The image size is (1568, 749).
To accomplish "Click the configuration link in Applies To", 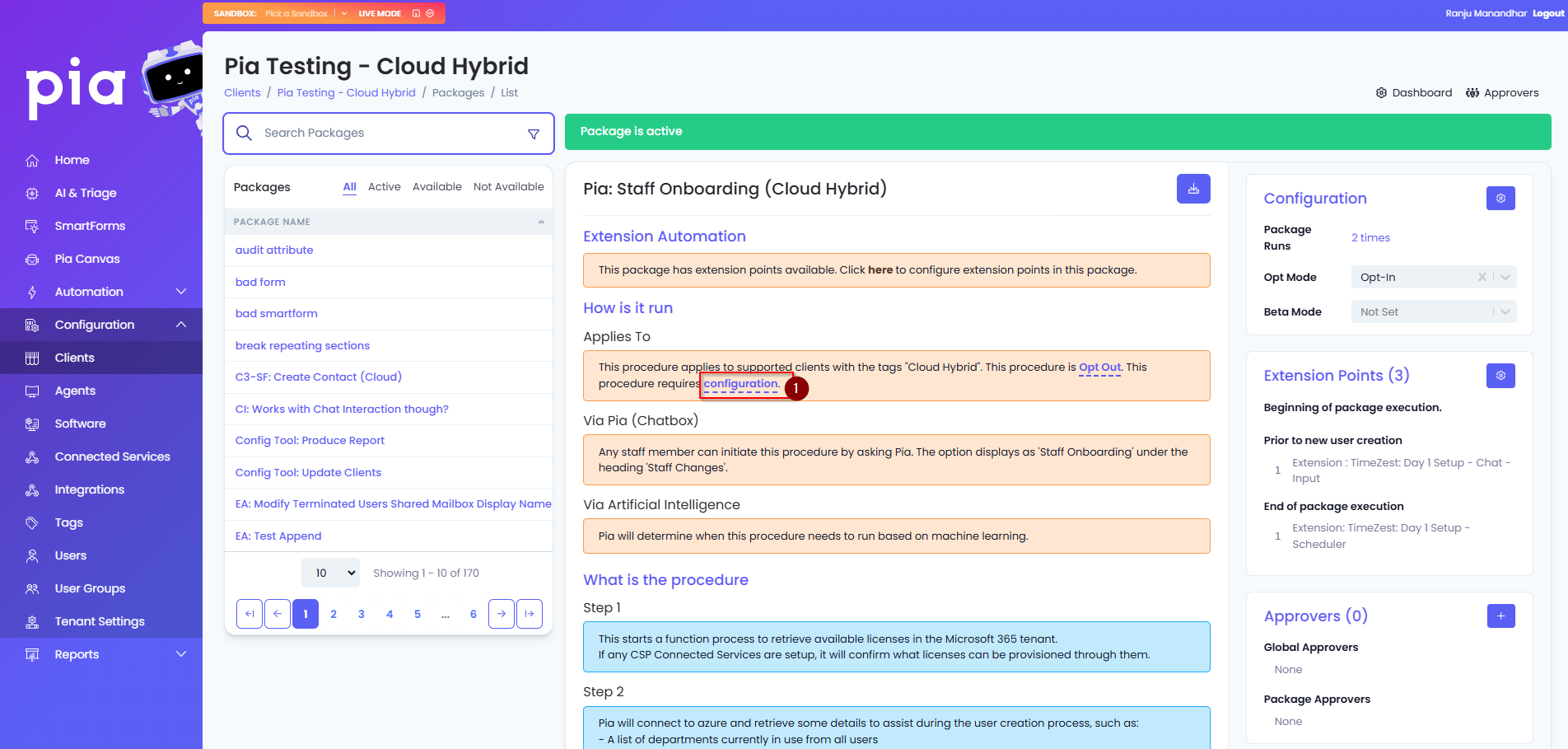I will click(x=740, y=384).
